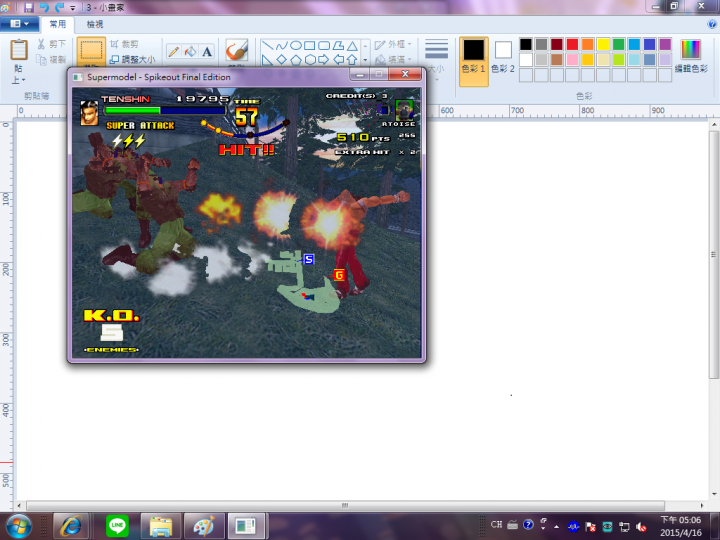Choose the Left arrow shape
Image resolution: width=720 pixels, height=540 pixels.
pos(338,59)
